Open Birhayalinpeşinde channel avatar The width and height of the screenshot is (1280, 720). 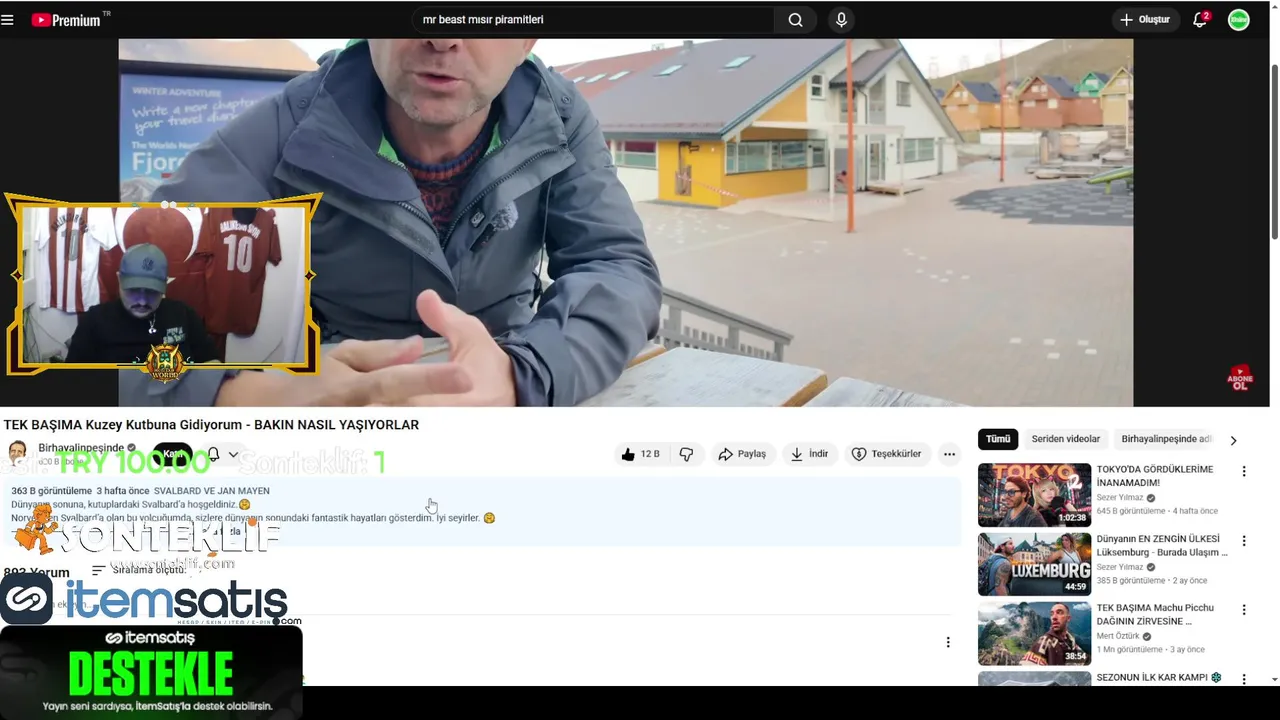click(x=17, y=454)
